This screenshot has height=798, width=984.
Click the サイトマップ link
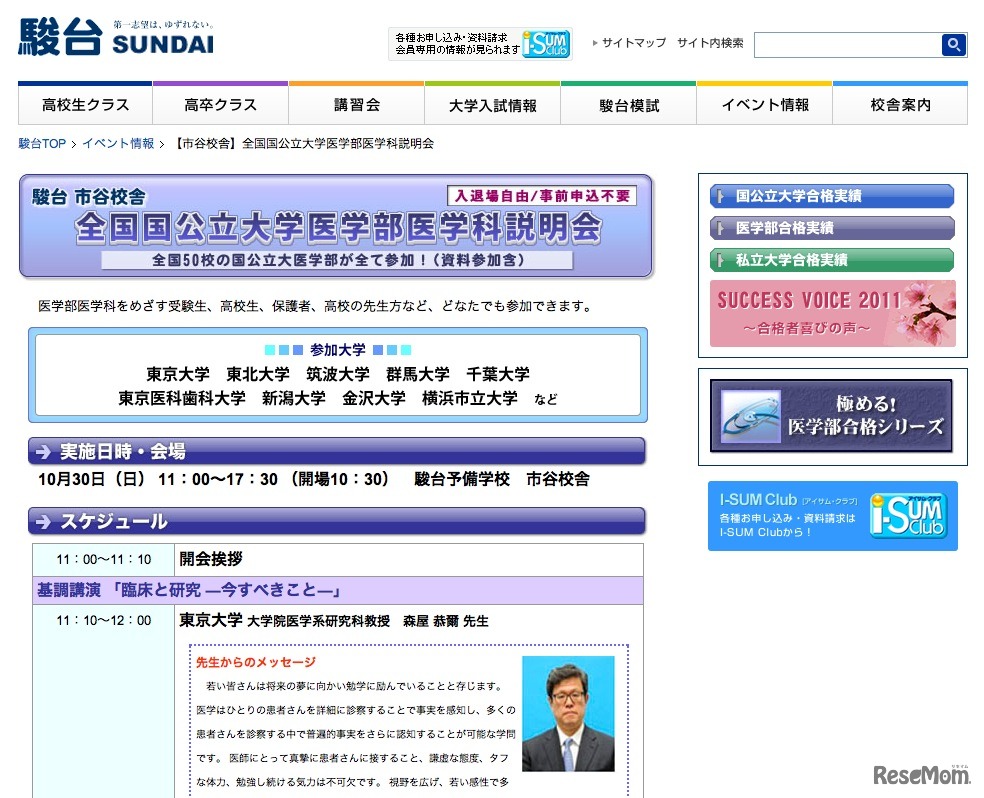[x=633, y=43]
